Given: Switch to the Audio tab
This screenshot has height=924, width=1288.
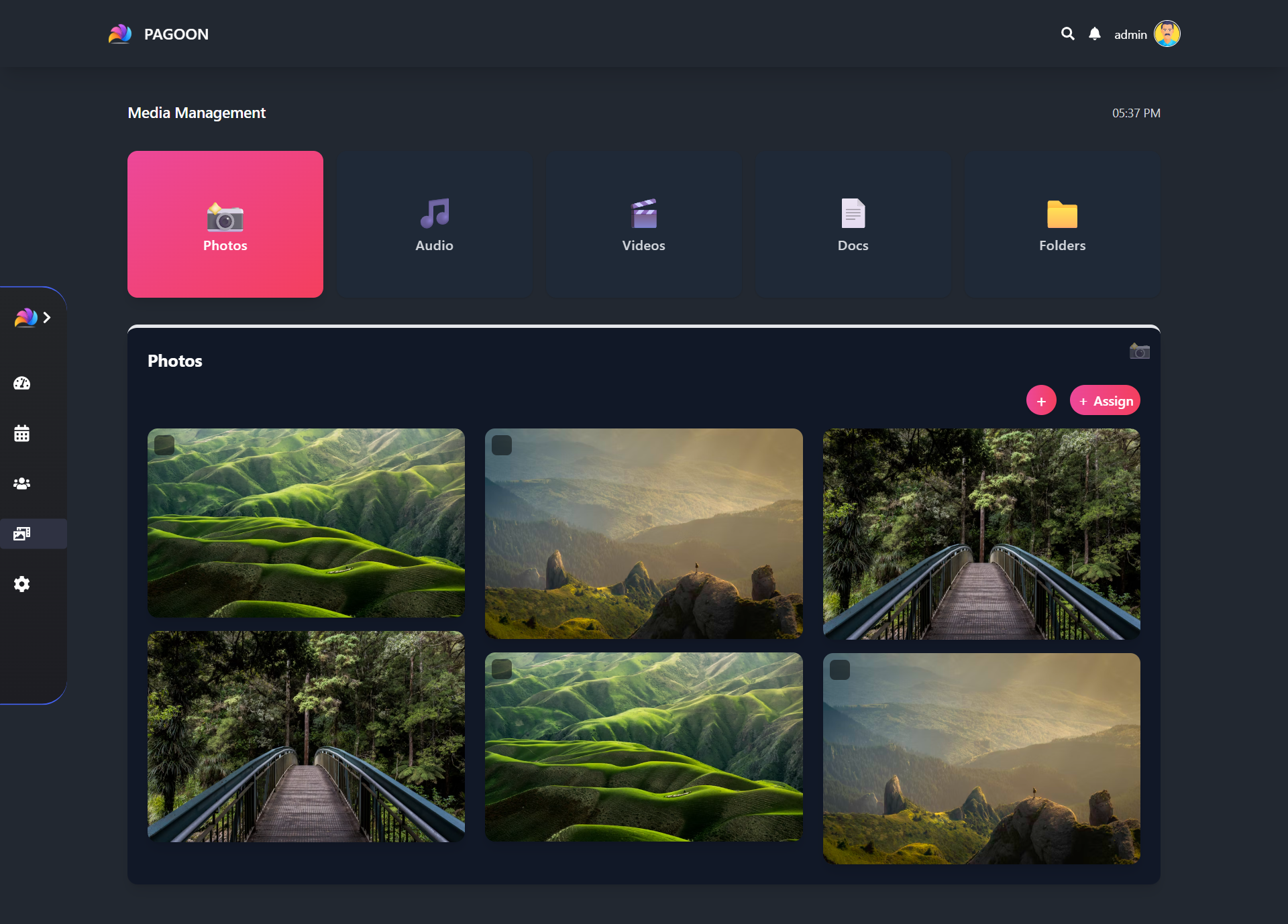Looking at the screenshot, I should [434, 224].
